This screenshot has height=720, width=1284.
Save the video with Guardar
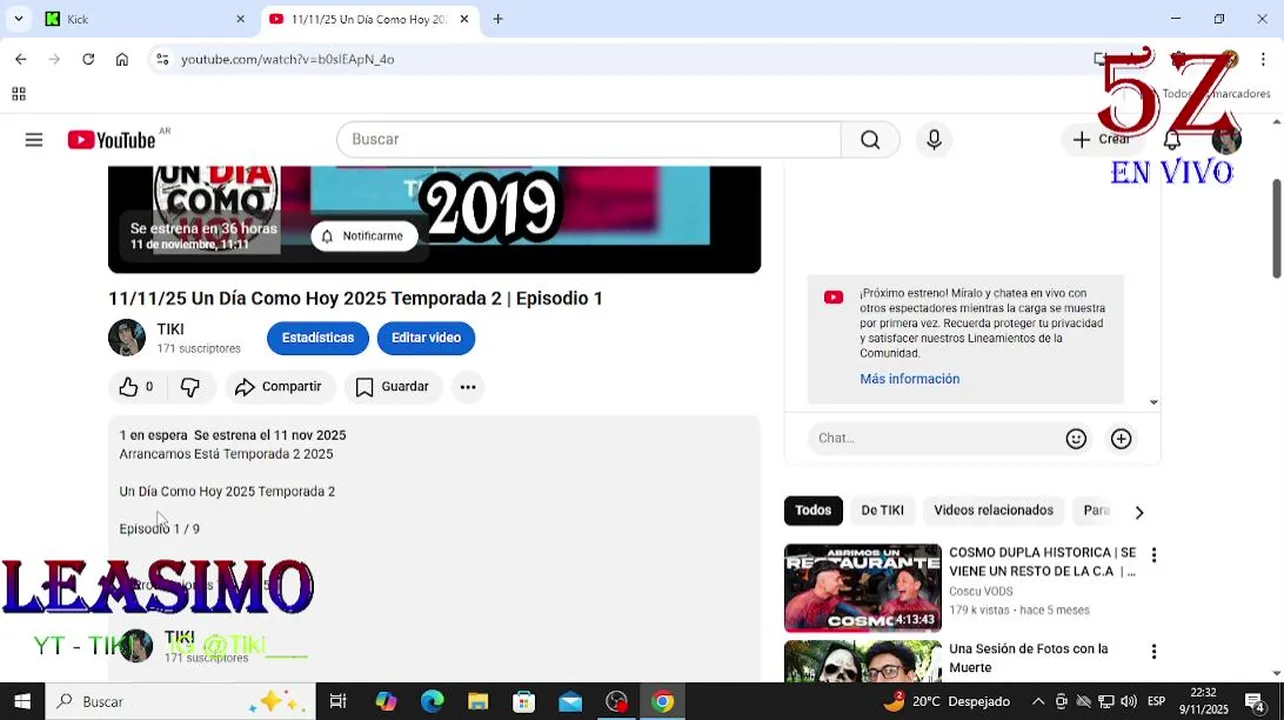pos(393,387)
